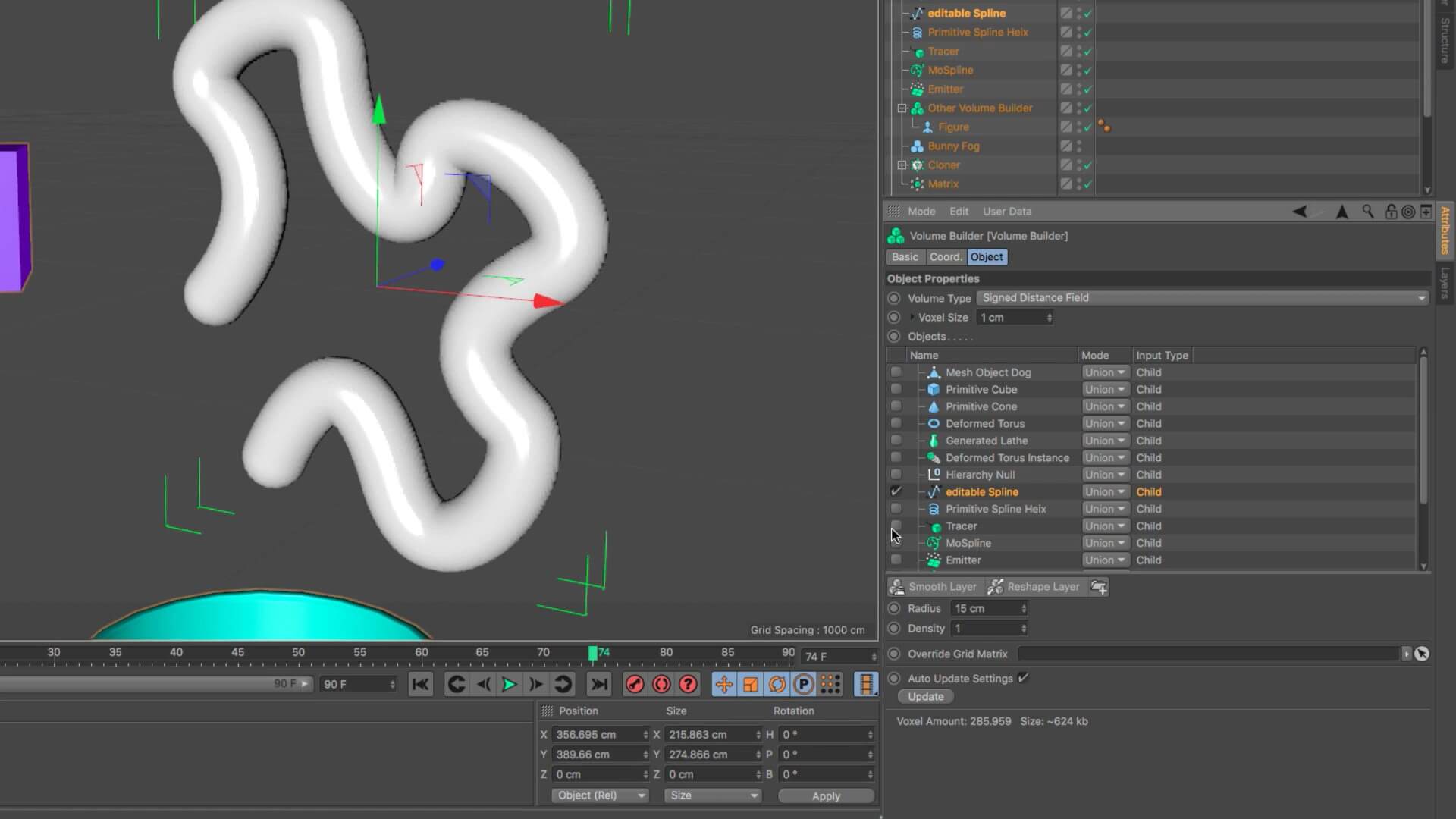Uncheck the editable Spline object checkbox
This screenshot has height=819, width=1456.
(x=896, y=491)
